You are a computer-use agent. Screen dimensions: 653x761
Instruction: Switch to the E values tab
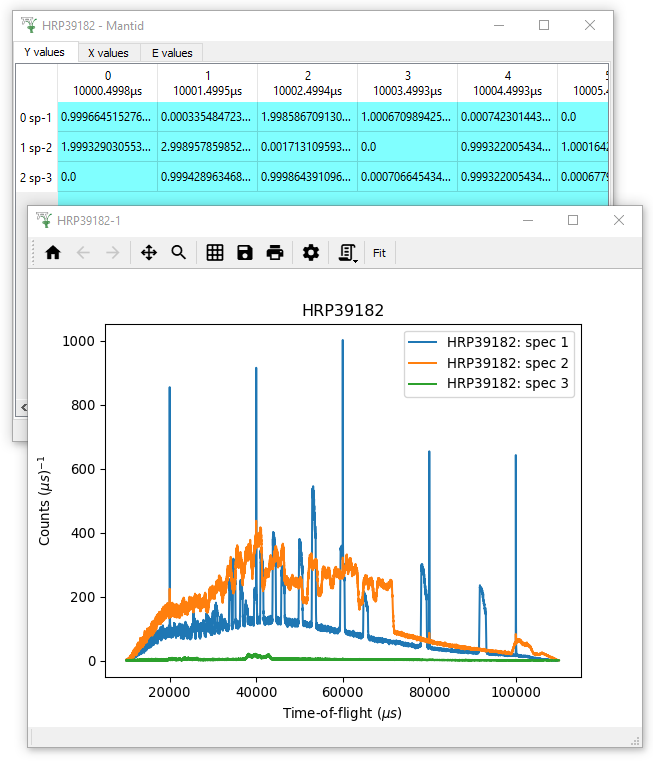pos(172,53)
